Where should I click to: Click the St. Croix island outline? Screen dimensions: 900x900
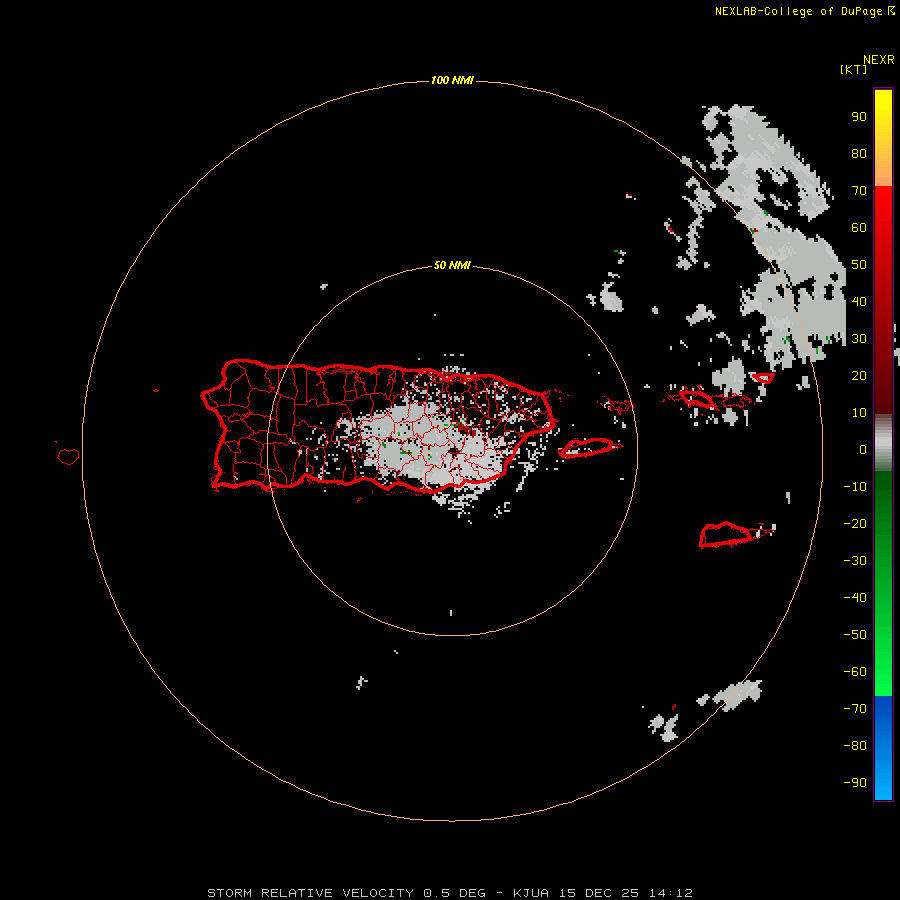[x=726, y=534]
